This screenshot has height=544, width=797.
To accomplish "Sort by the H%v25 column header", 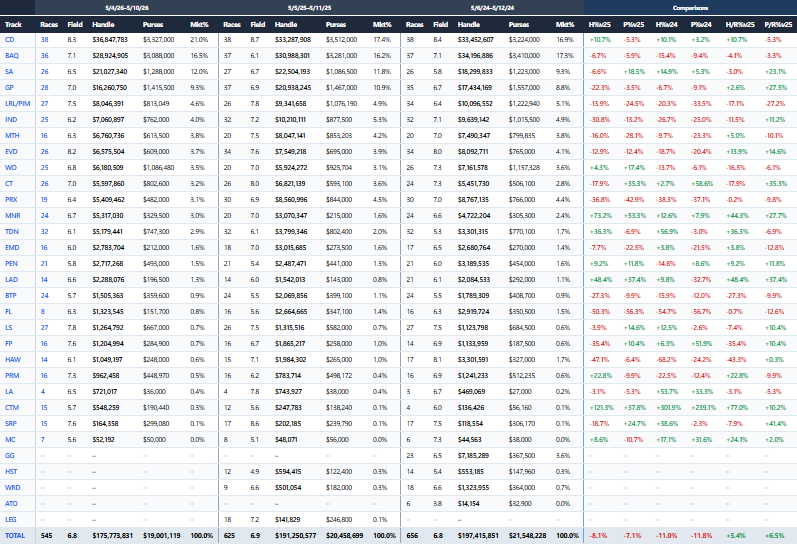I will coord(599,24).
